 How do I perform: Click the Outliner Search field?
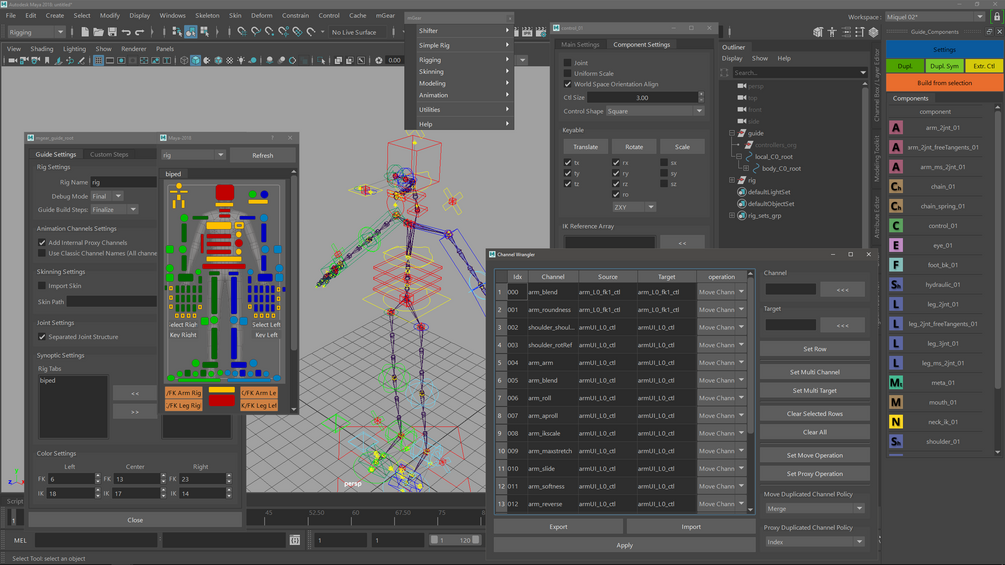799,72
